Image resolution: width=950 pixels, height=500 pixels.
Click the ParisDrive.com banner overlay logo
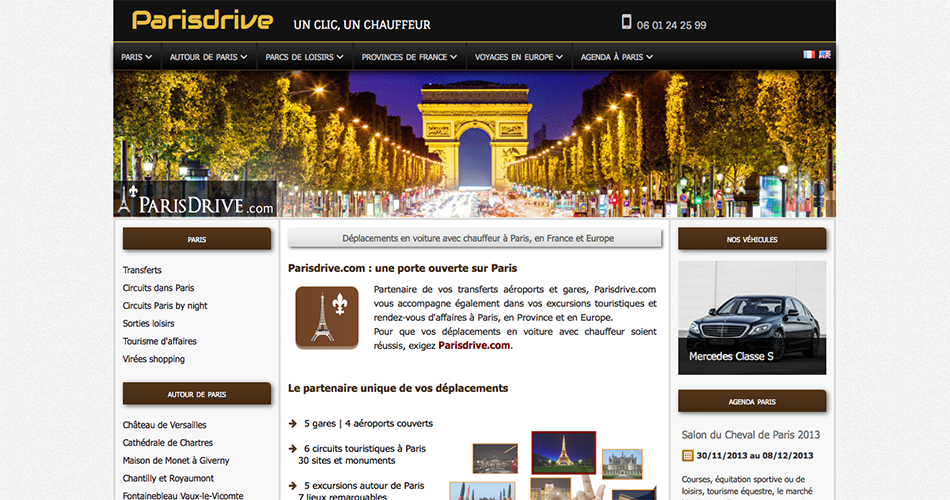pyautogui.click(x=195, y=199)
